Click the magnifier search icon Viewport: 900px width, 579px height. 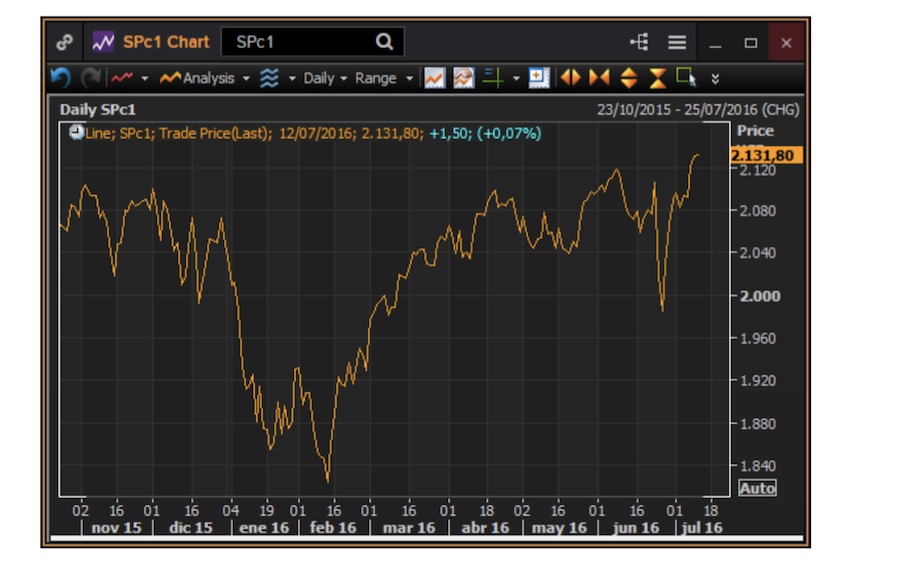click(x=384, y=42)
